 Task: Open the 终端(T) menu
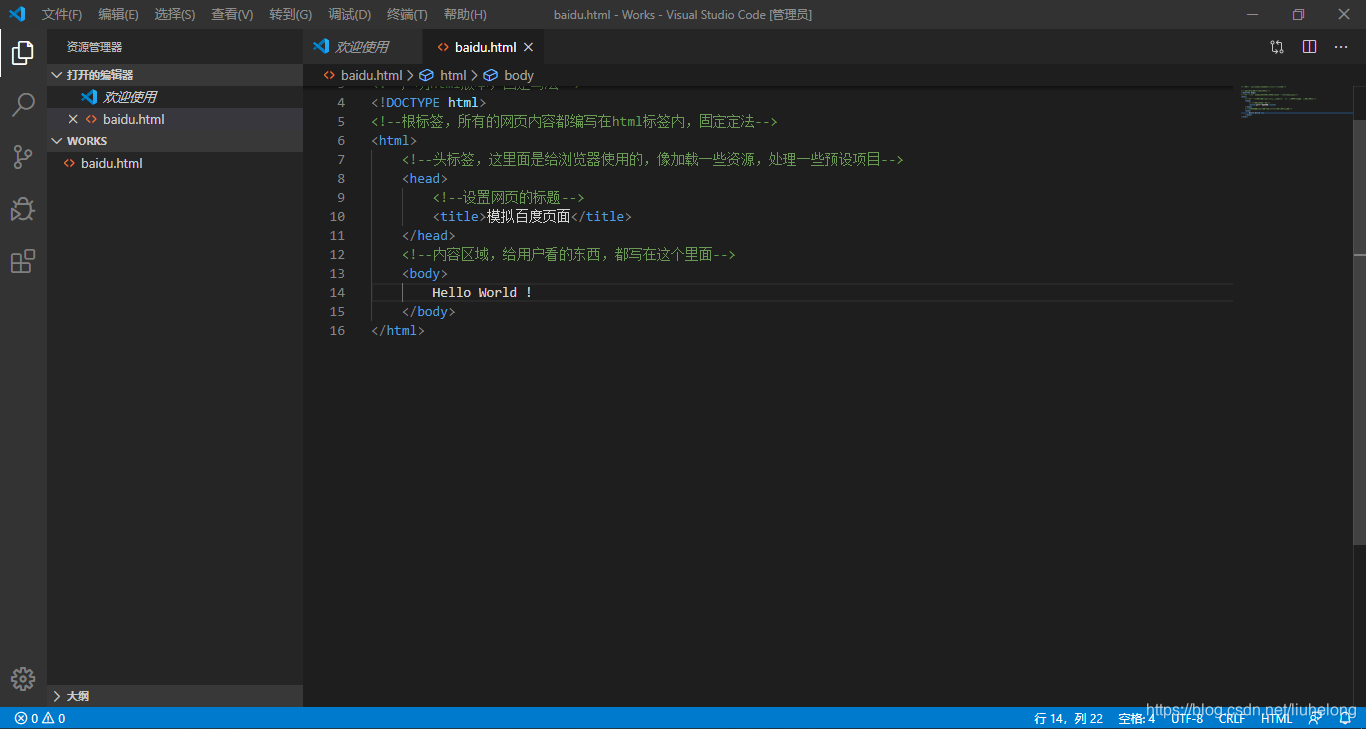pos(407,14)
